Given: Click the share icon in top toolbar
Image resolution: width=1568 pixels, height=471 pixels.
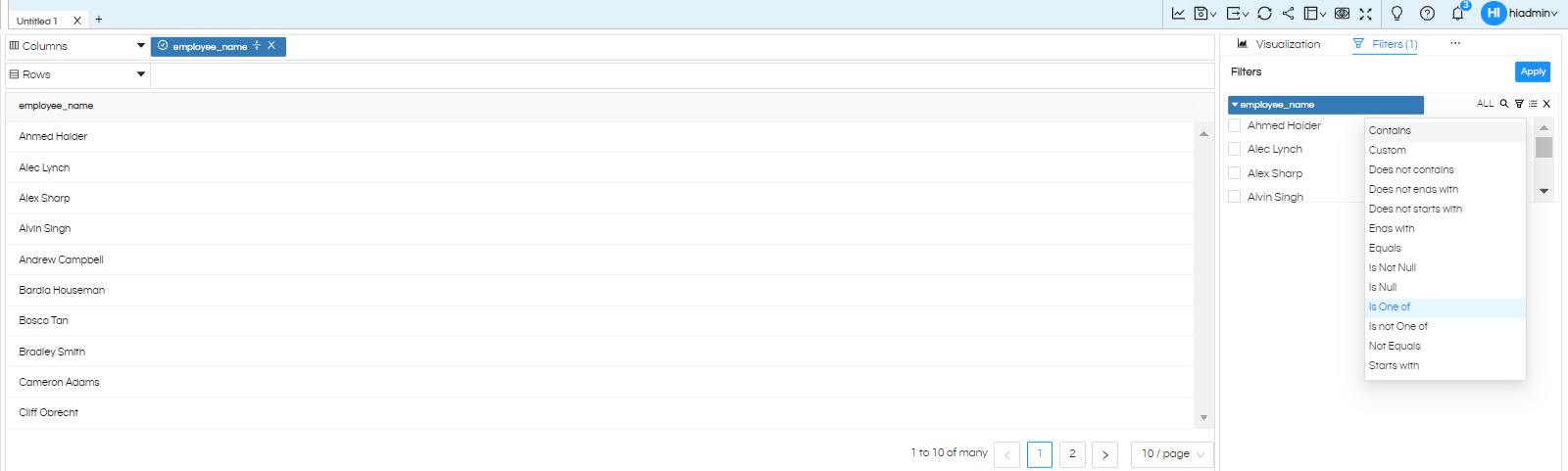Looking at the screenshot, I should (x=1288, y=14).
